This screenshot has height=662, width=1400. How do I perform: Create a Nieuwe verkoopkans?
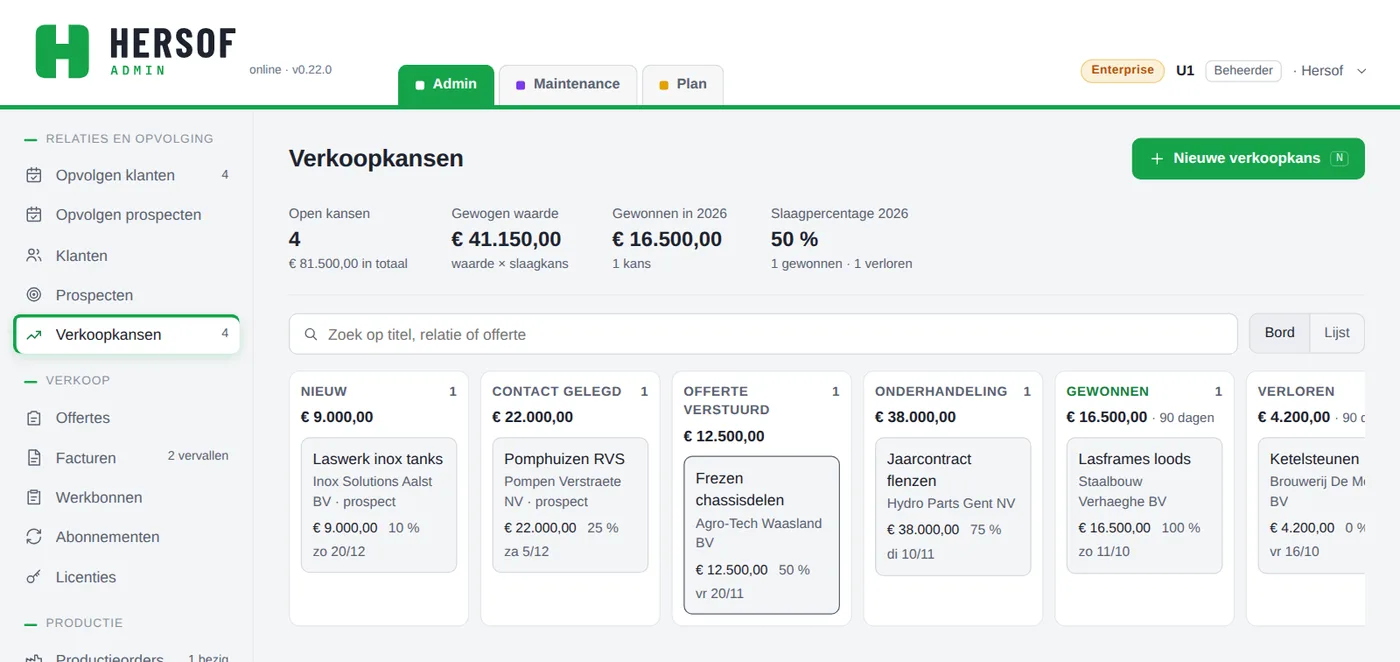[x=1248, y=158]
